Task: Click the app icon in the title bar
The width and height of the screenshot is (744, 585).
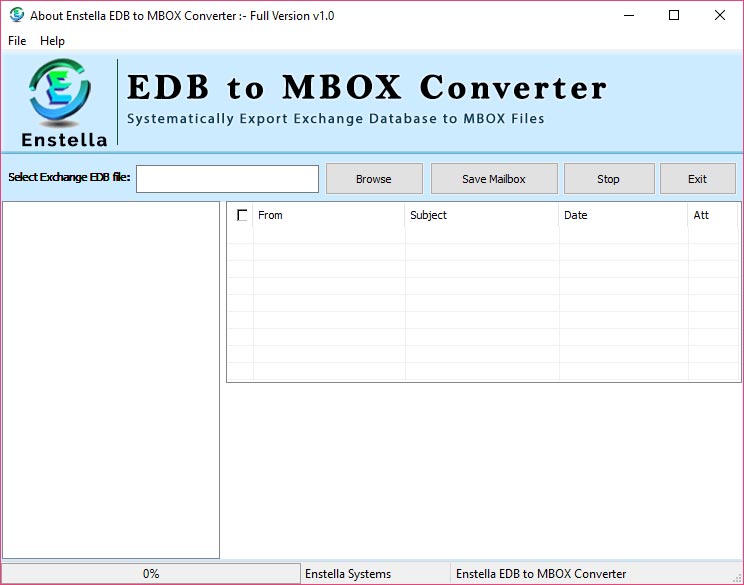Action: pos(16,16)
